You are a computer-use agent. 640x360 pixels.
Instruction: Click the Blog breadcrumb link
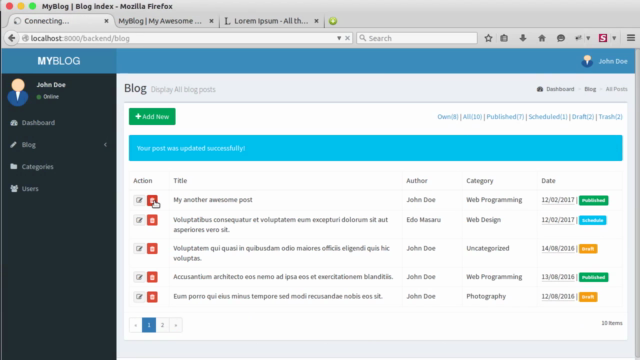(x=590, y=89)
